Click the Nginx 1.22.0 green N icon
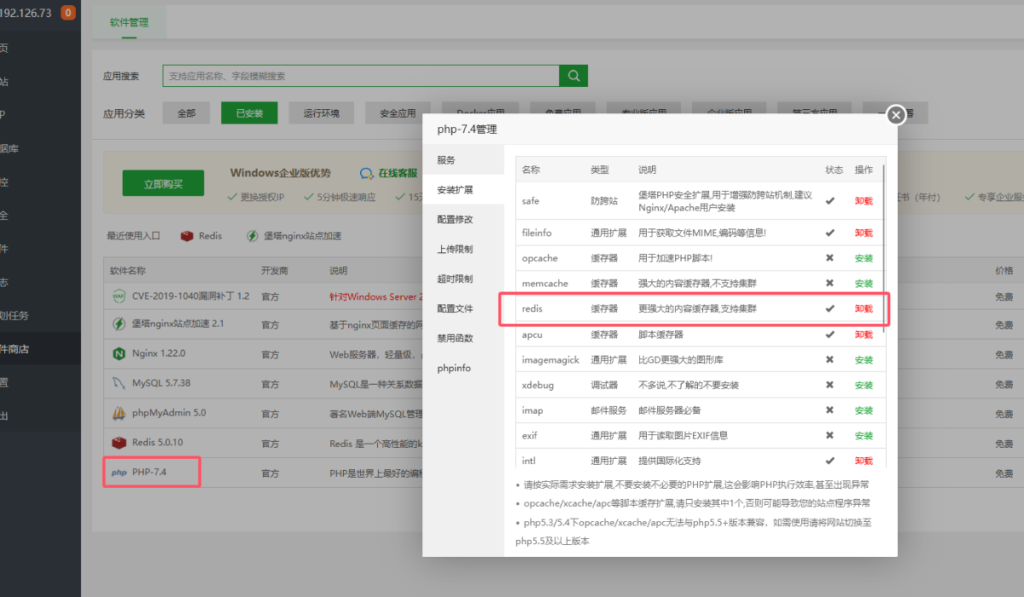1024x597 pixels. tap(119, 353)
